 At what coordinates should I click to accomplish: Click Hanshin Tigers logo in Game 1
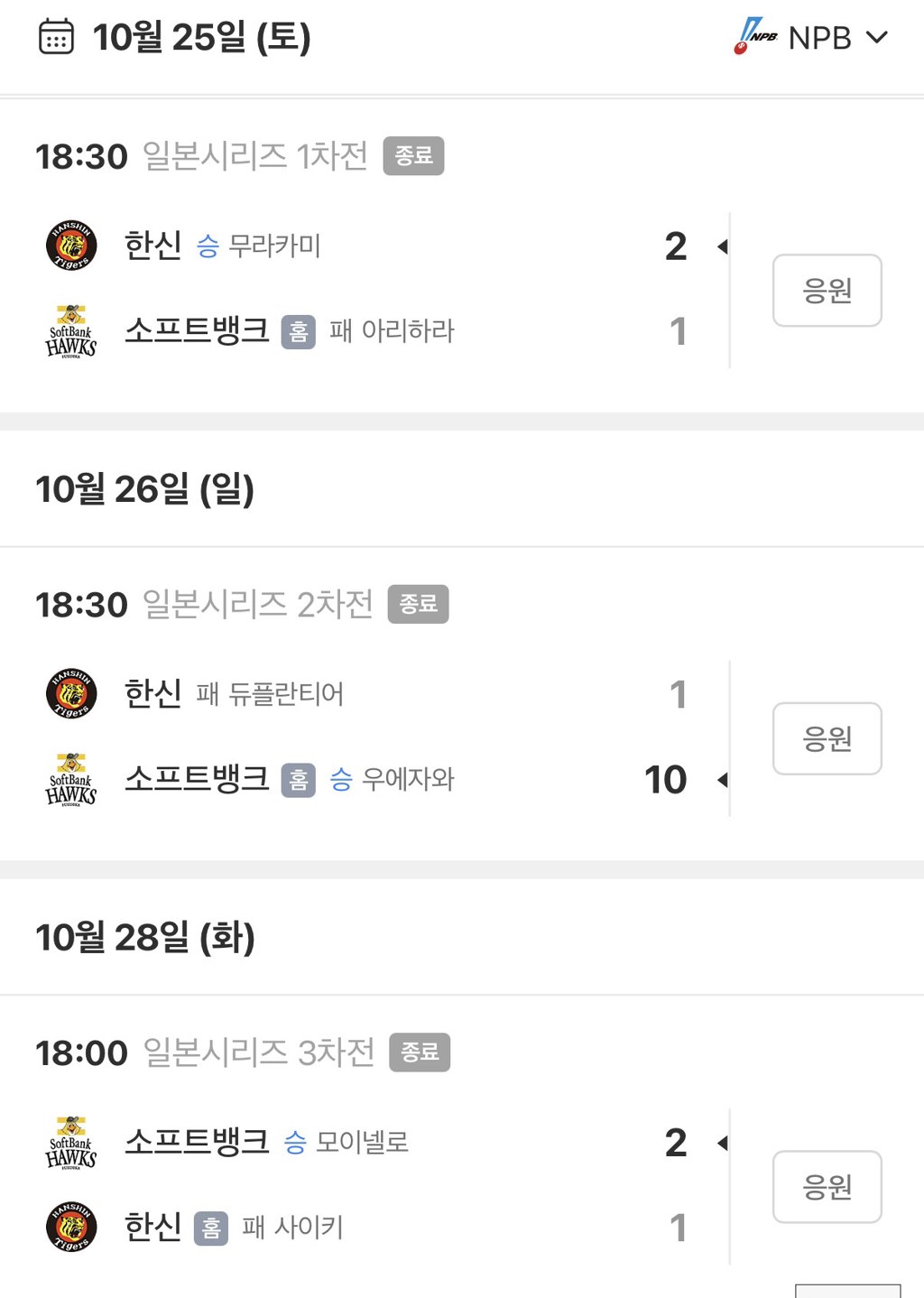(x=71, y=245)
